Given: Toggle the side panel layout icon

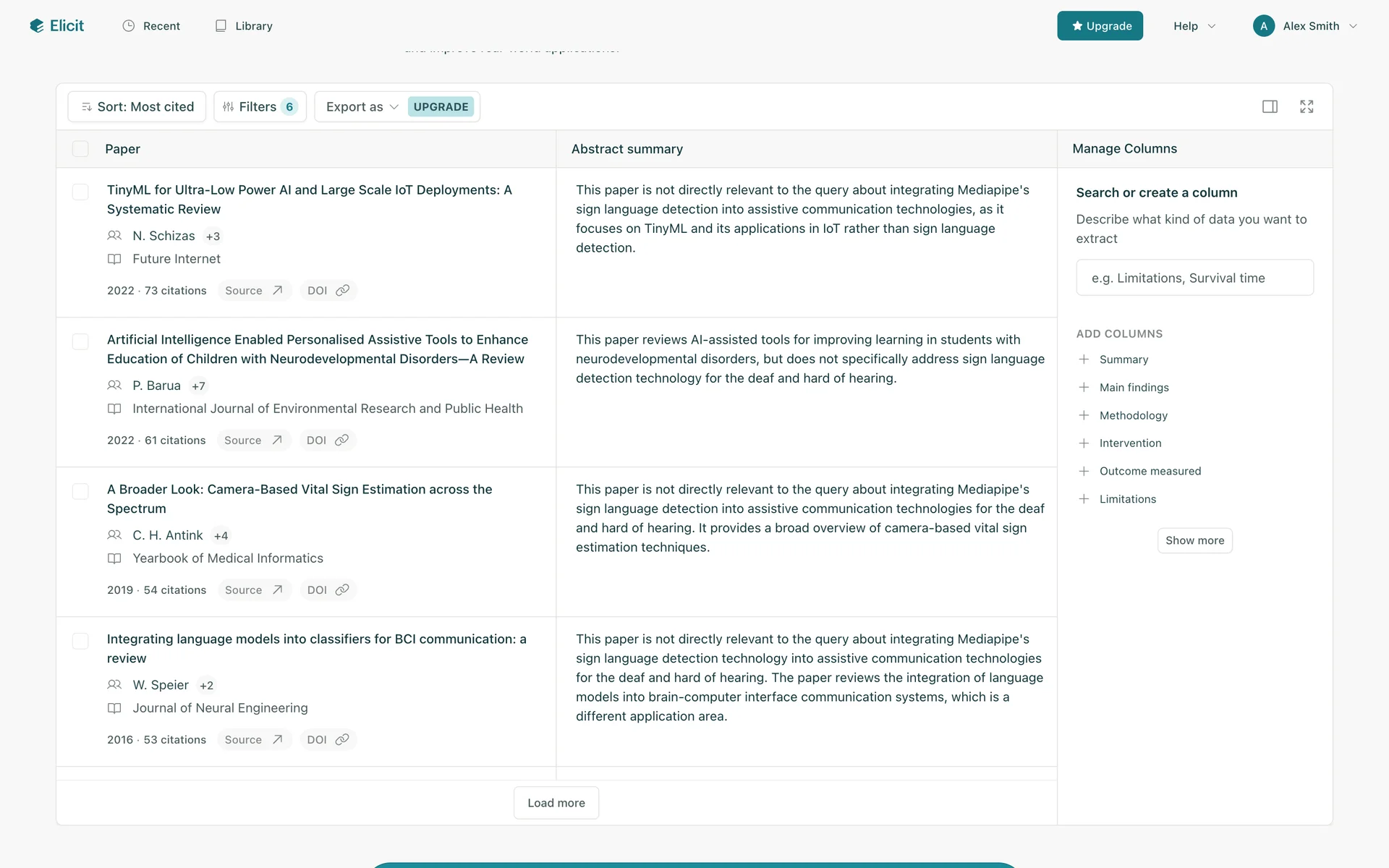Looking at the screenshot, I should coord(1270,107).
